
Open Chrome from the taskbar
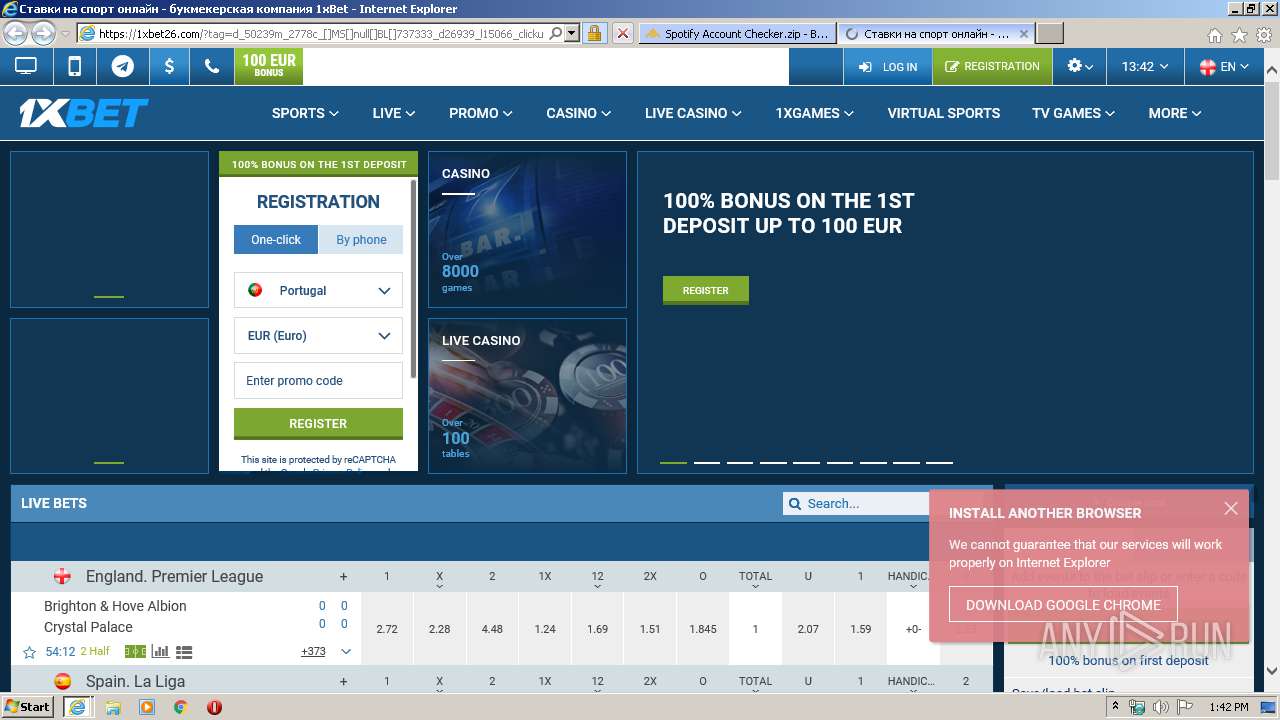(180, 706)
